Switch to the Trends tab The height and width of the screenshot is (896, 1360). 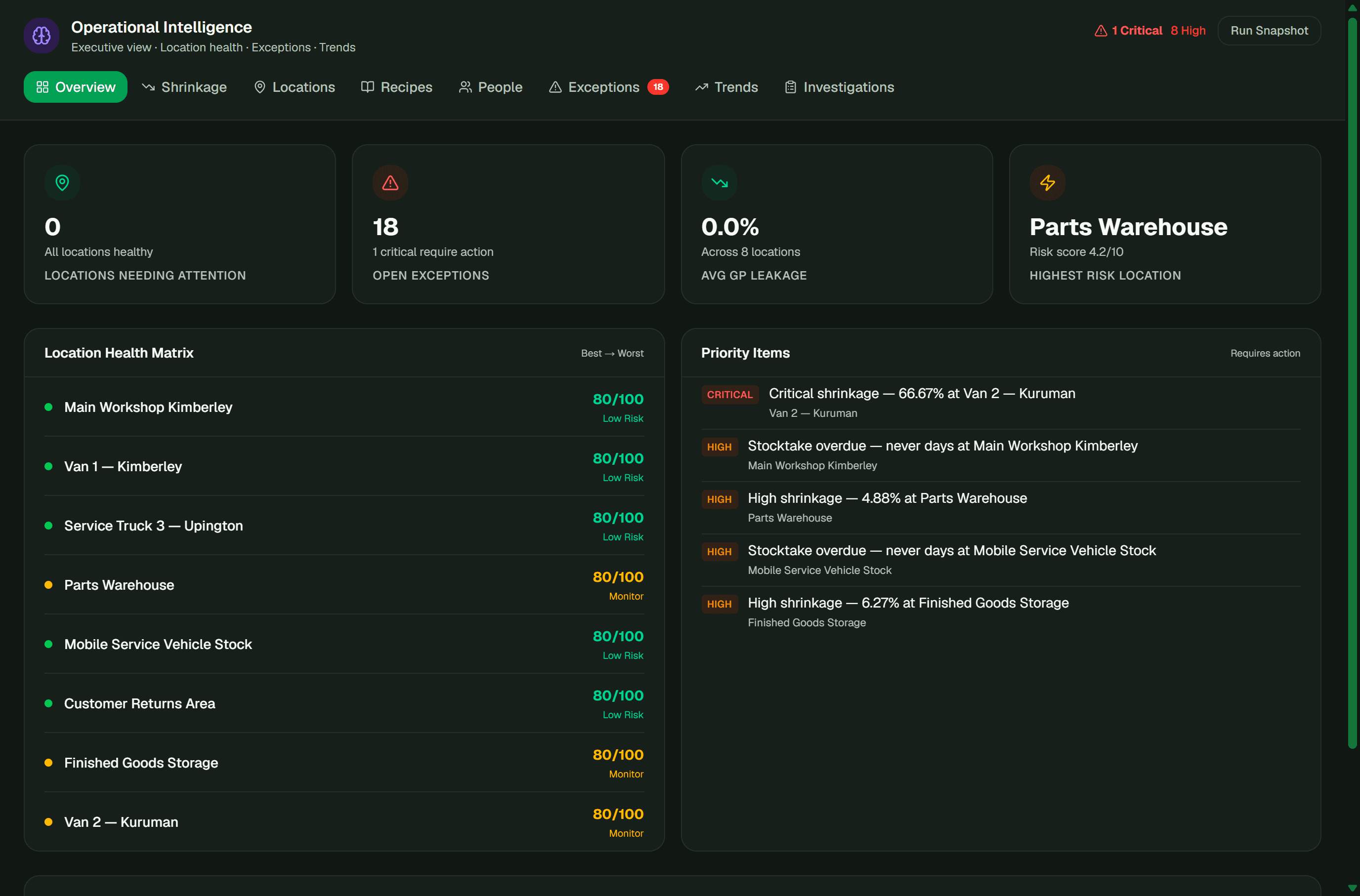tap(726, 87)
